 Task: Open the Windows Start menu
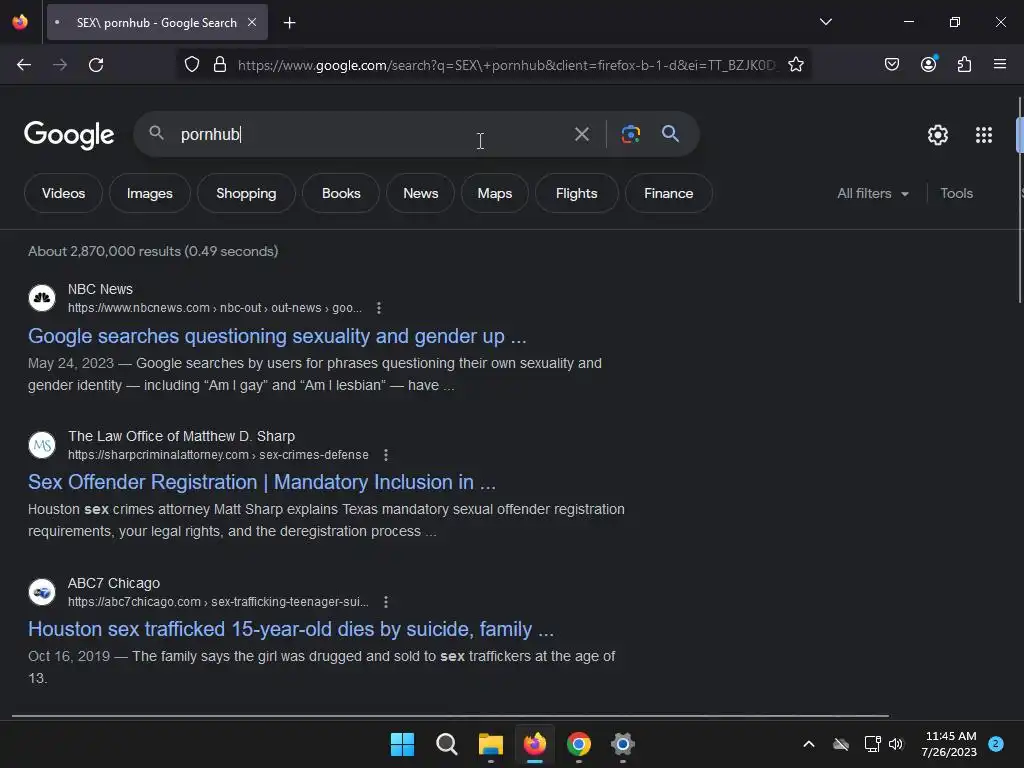coord(402,744)
